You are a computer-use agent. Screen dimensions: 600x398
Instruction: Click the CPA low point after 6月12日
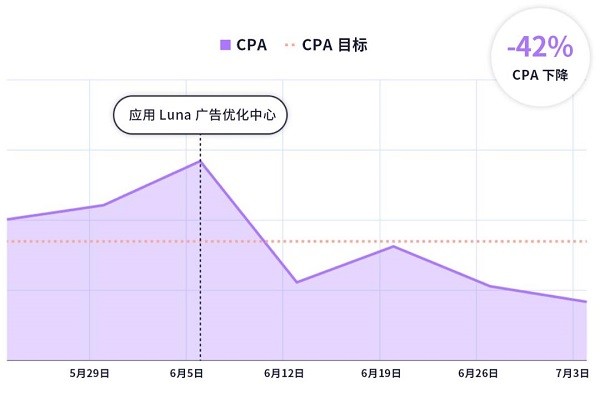(x=297, y=282)
